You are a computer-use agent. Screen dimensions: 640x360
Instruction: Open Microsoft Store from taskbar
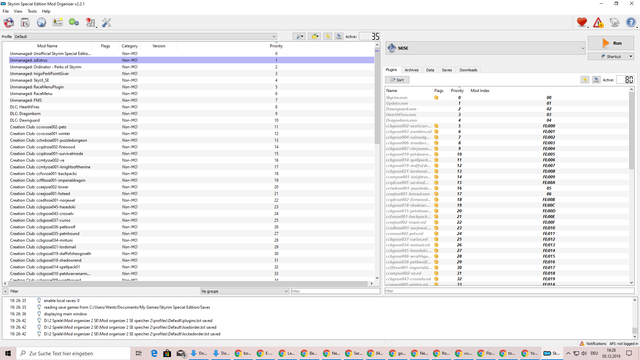point(167,353)
